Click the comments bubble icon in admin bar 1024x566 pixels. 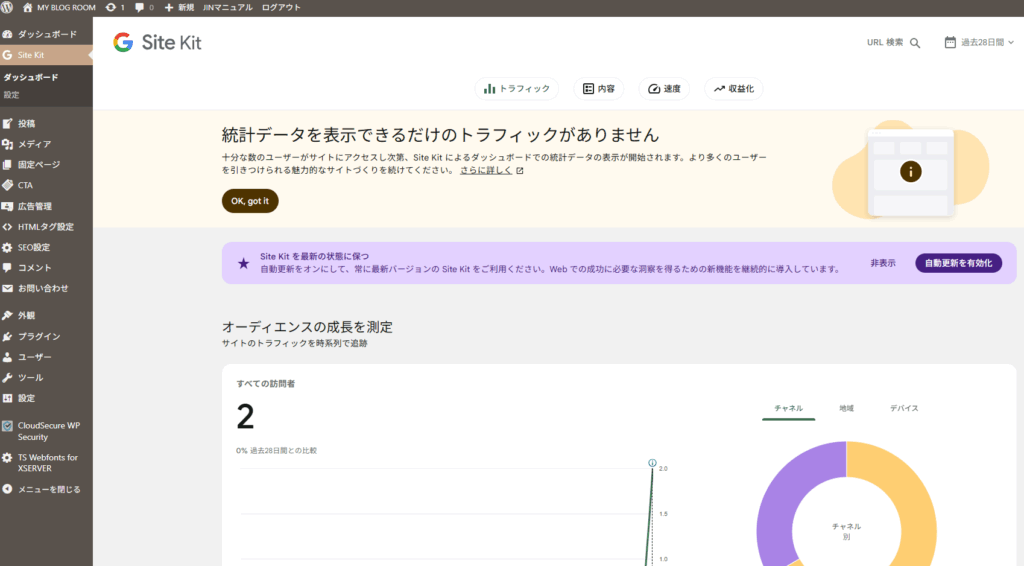(x=139, y=7)
